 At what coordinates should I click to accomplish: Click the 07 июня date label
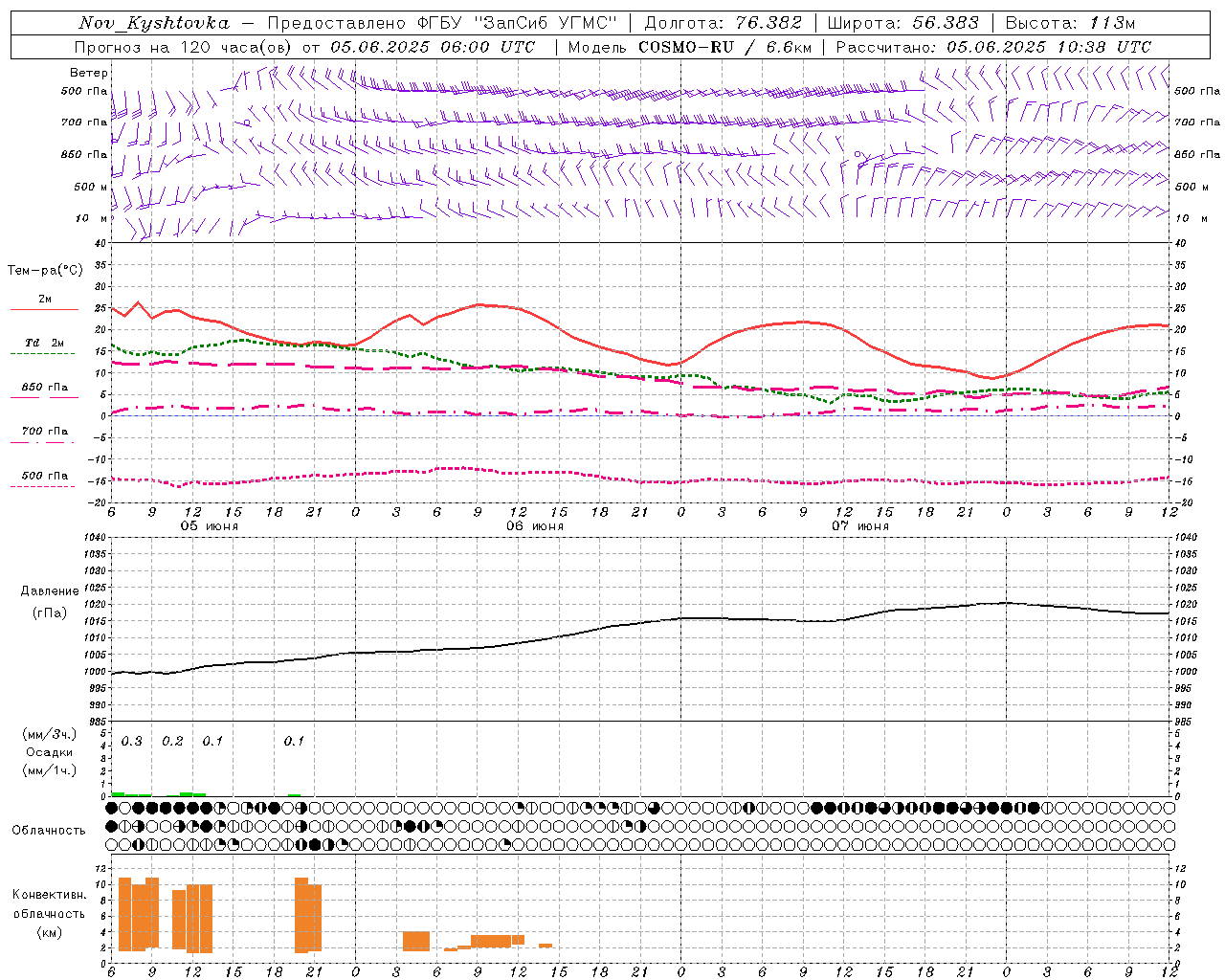tap(860, 526)
